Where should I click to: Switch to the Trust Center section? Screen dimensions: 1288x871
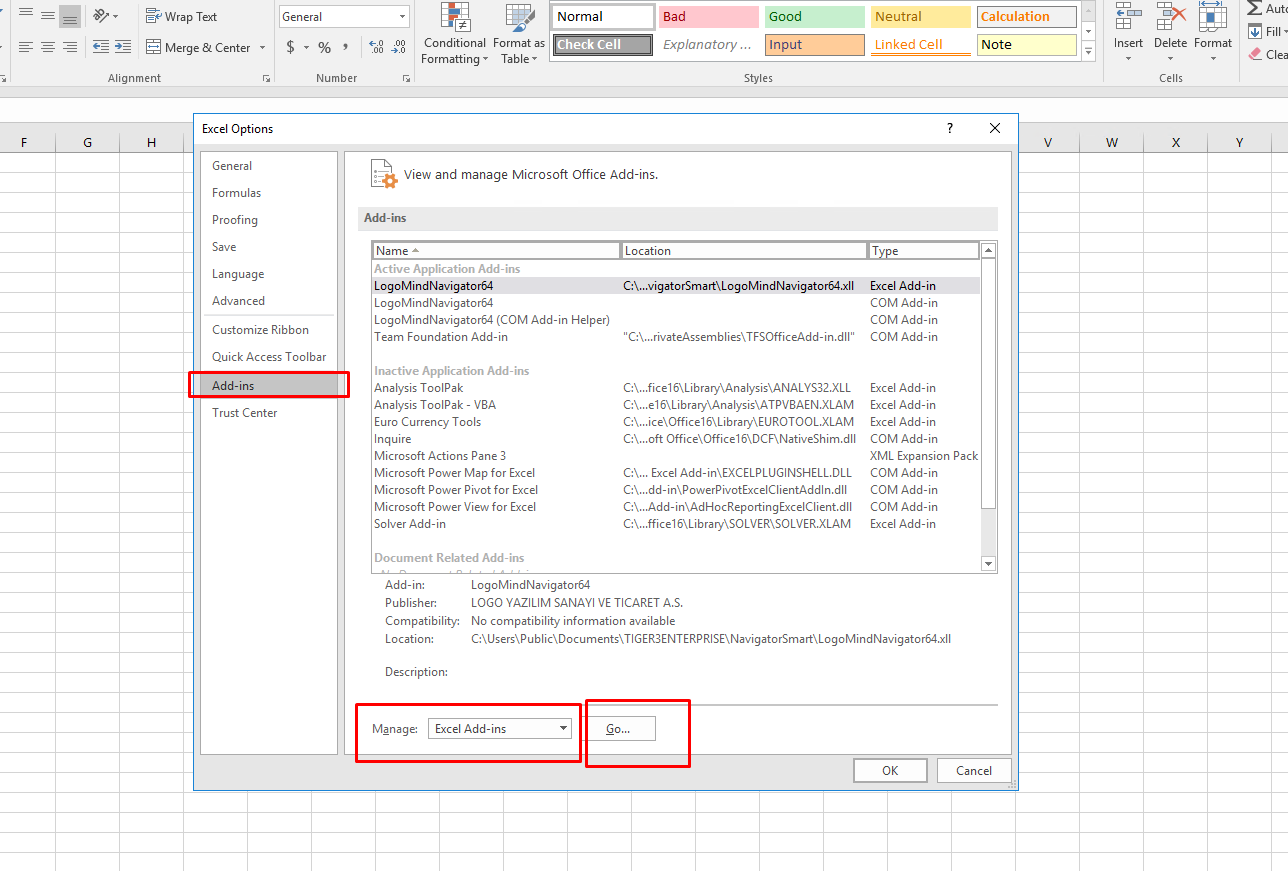click(244, 412)
